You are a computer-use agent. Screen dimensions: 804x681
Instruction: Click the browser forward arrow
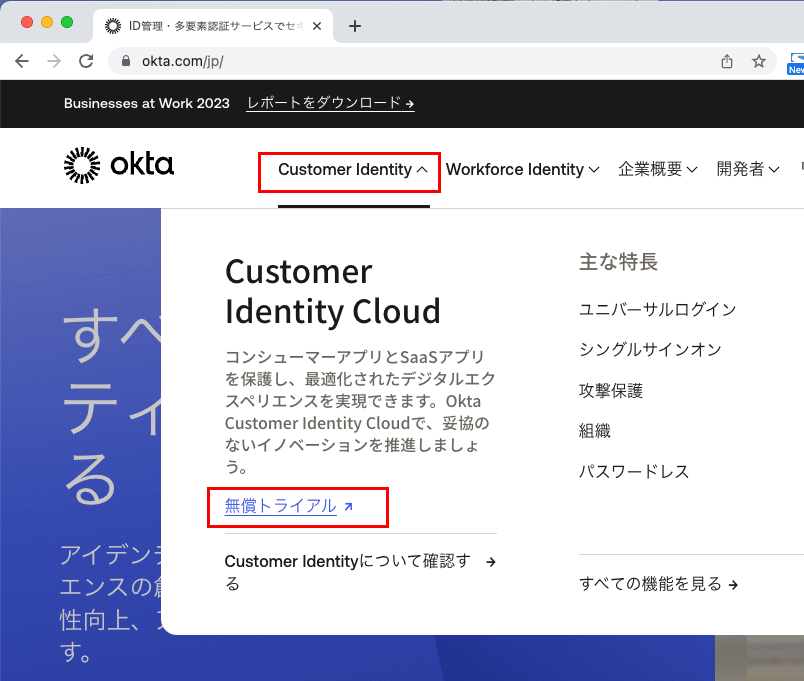(54, 61)
